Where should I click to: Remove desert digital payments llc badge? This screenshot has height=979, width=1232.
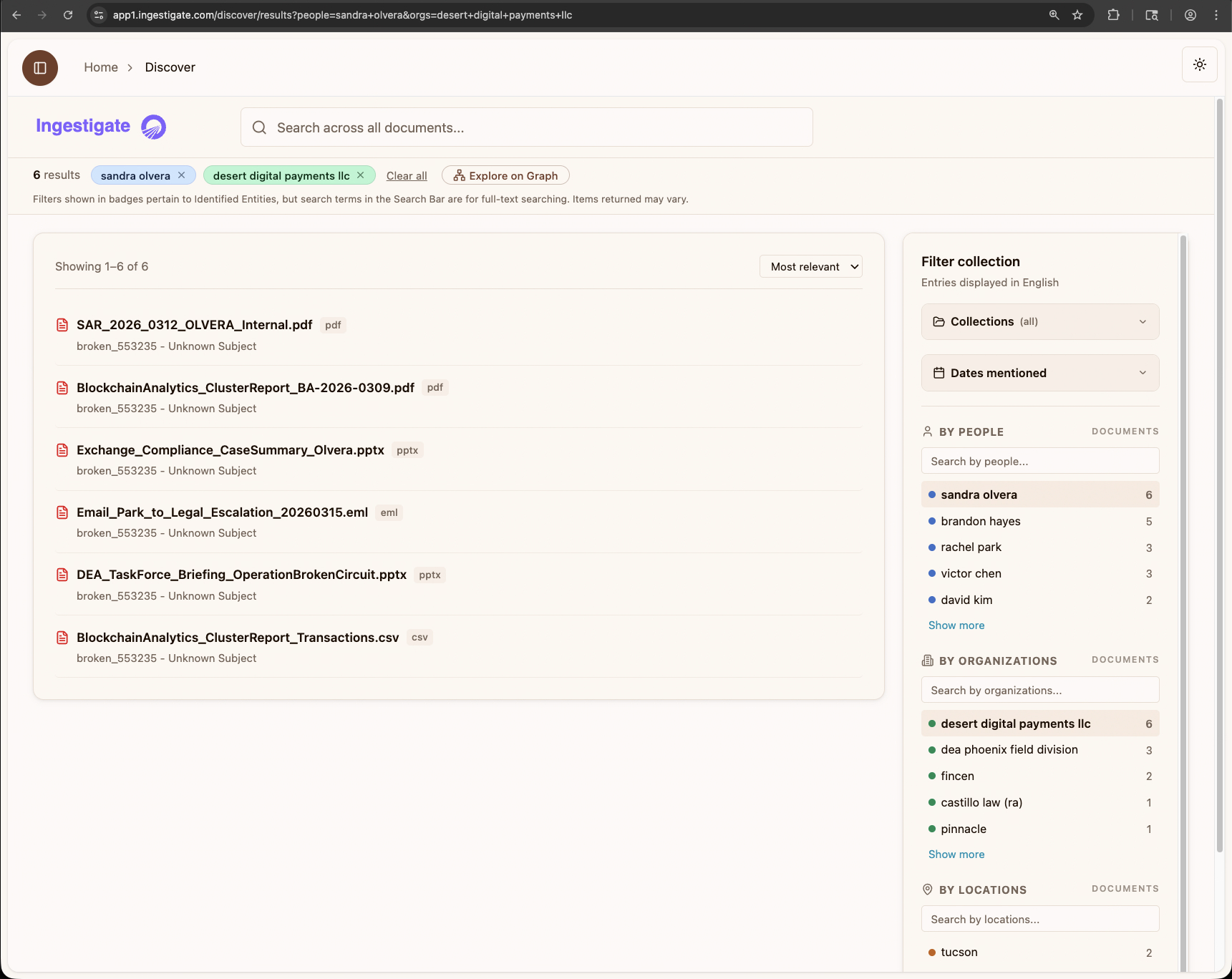tap(361, 175)
